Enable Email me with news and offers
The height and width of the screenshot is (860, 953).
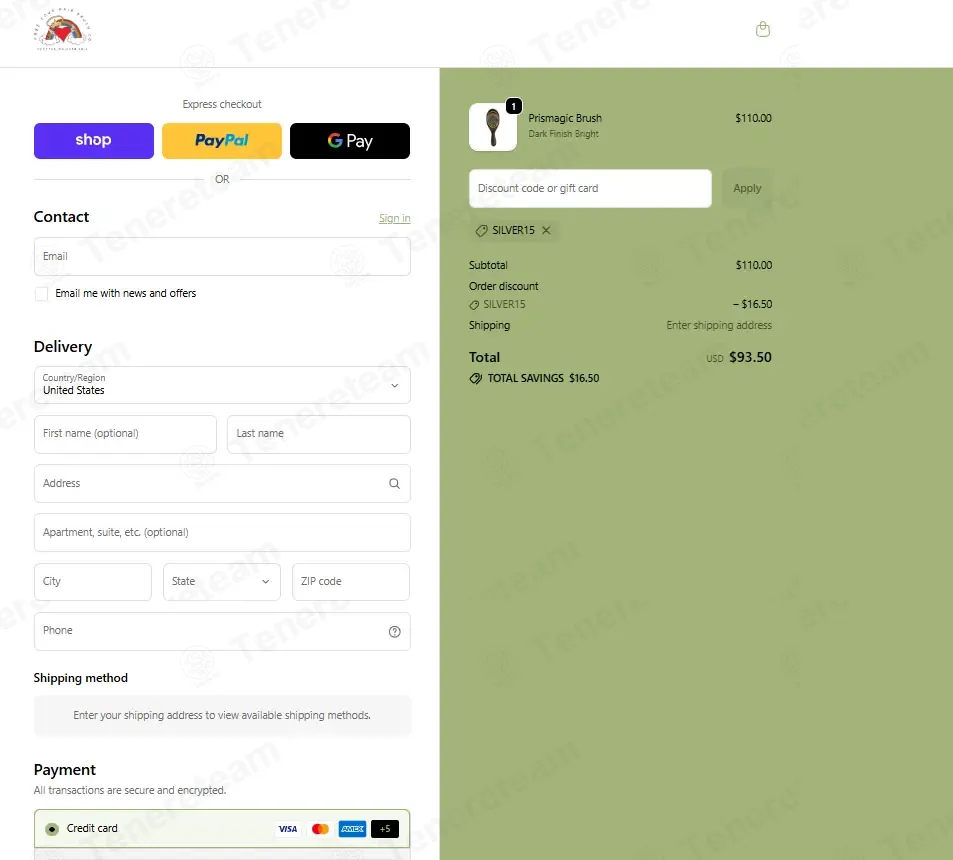(41, 294)
